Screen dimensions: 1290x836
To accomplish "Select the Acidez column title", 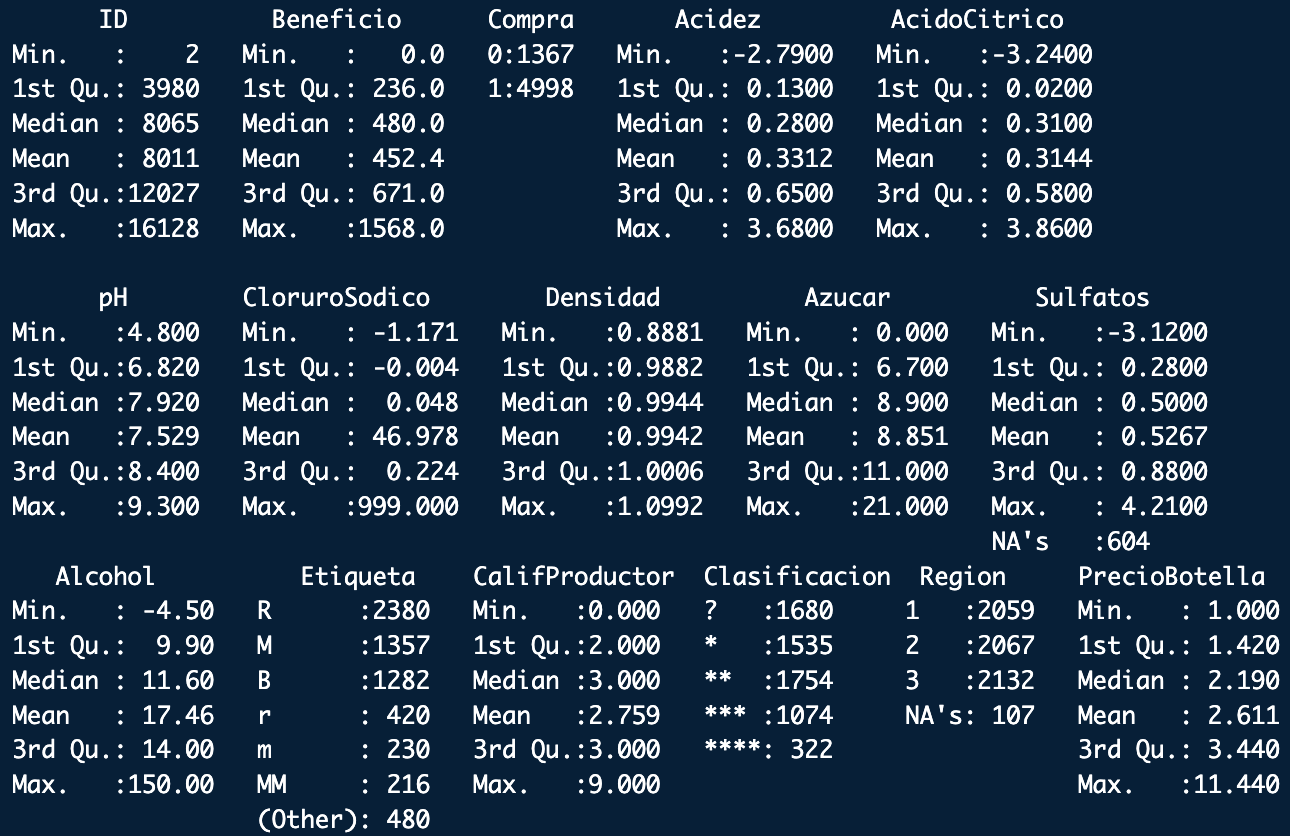I will pos(717,20).
